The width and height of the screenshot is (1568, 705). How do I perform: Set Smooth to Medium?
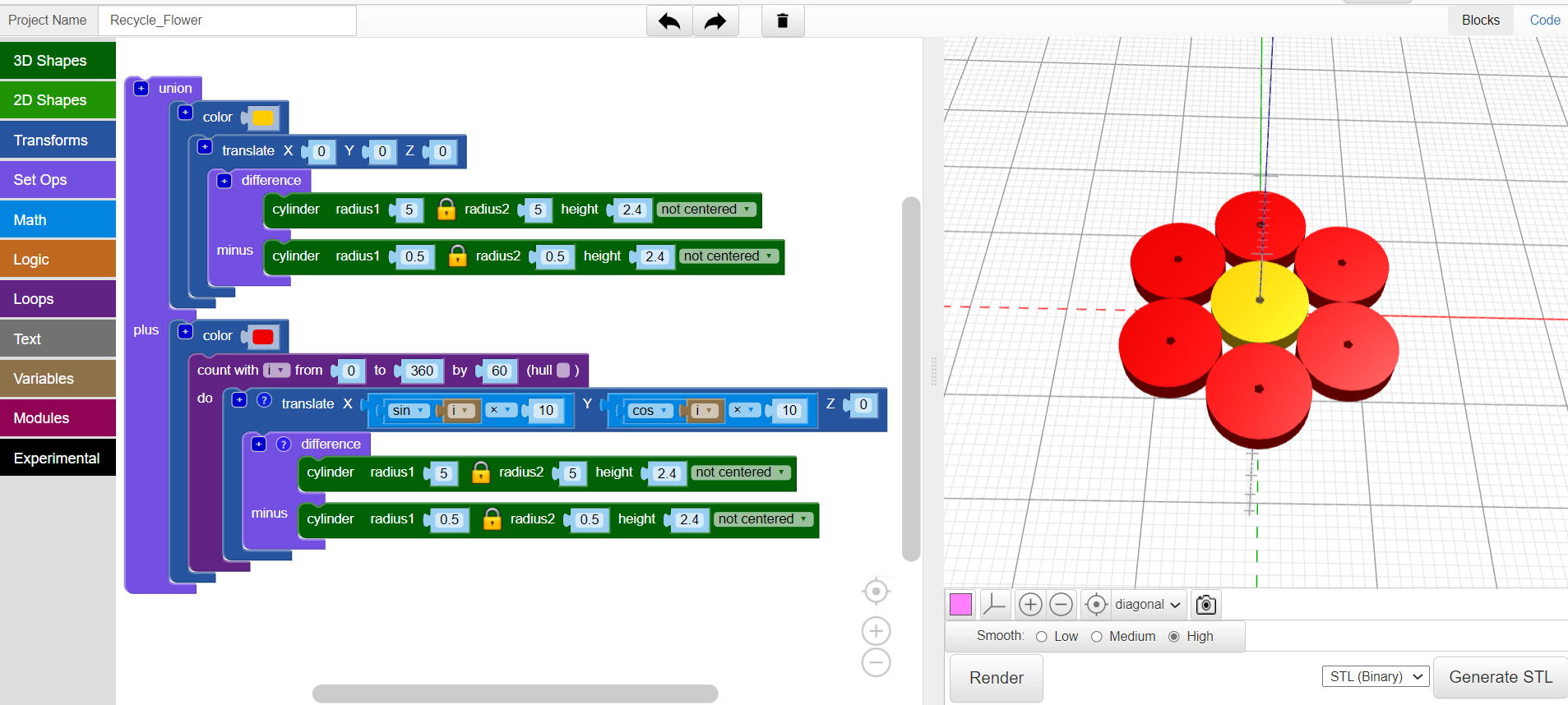point(1097,637)
